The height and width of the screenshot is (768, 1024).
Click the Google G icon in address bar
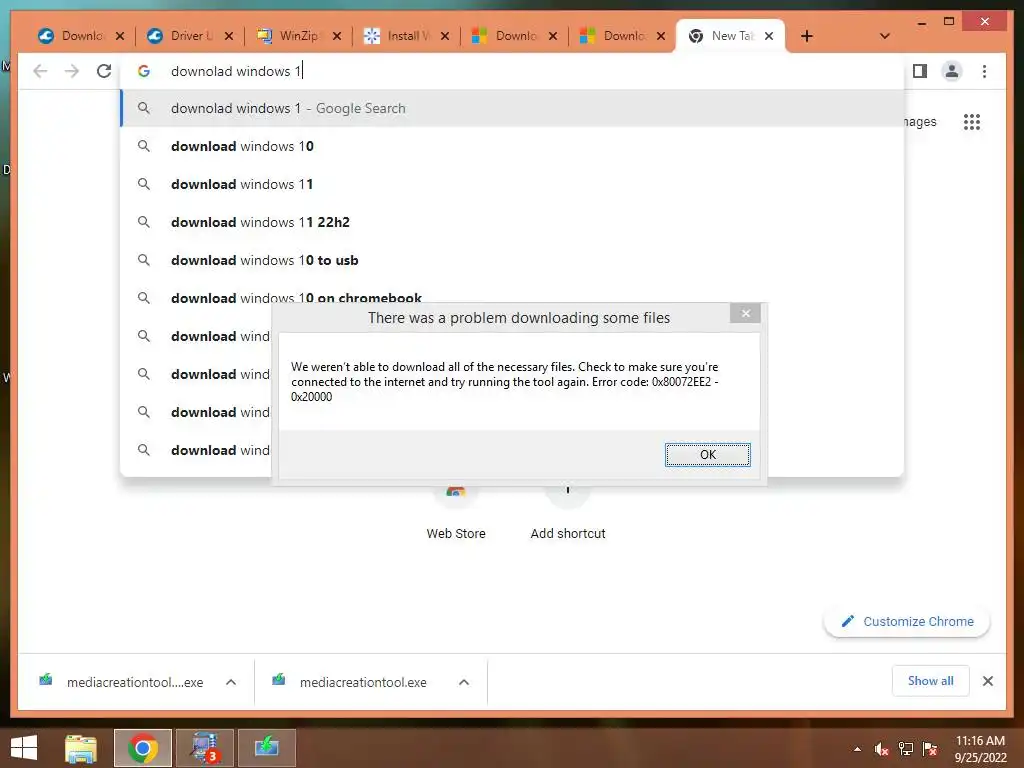(x=144, y=71)
